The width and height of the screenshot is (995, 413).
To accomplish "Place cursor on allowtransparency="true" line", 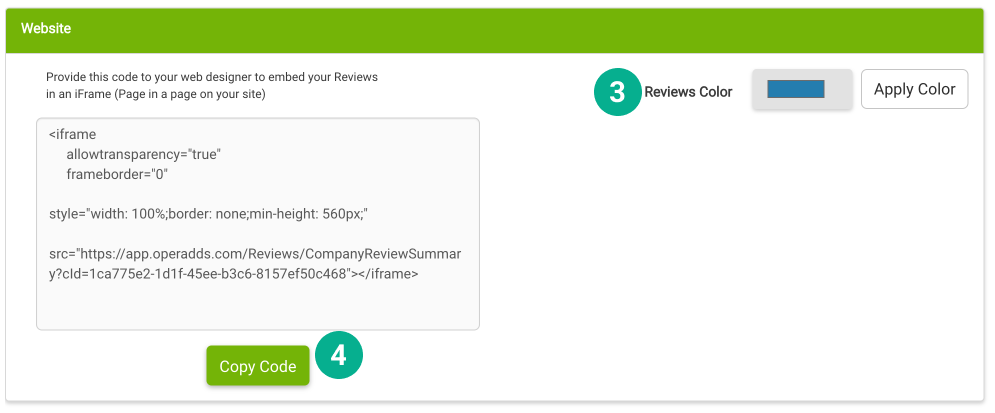I will point(143,154).
